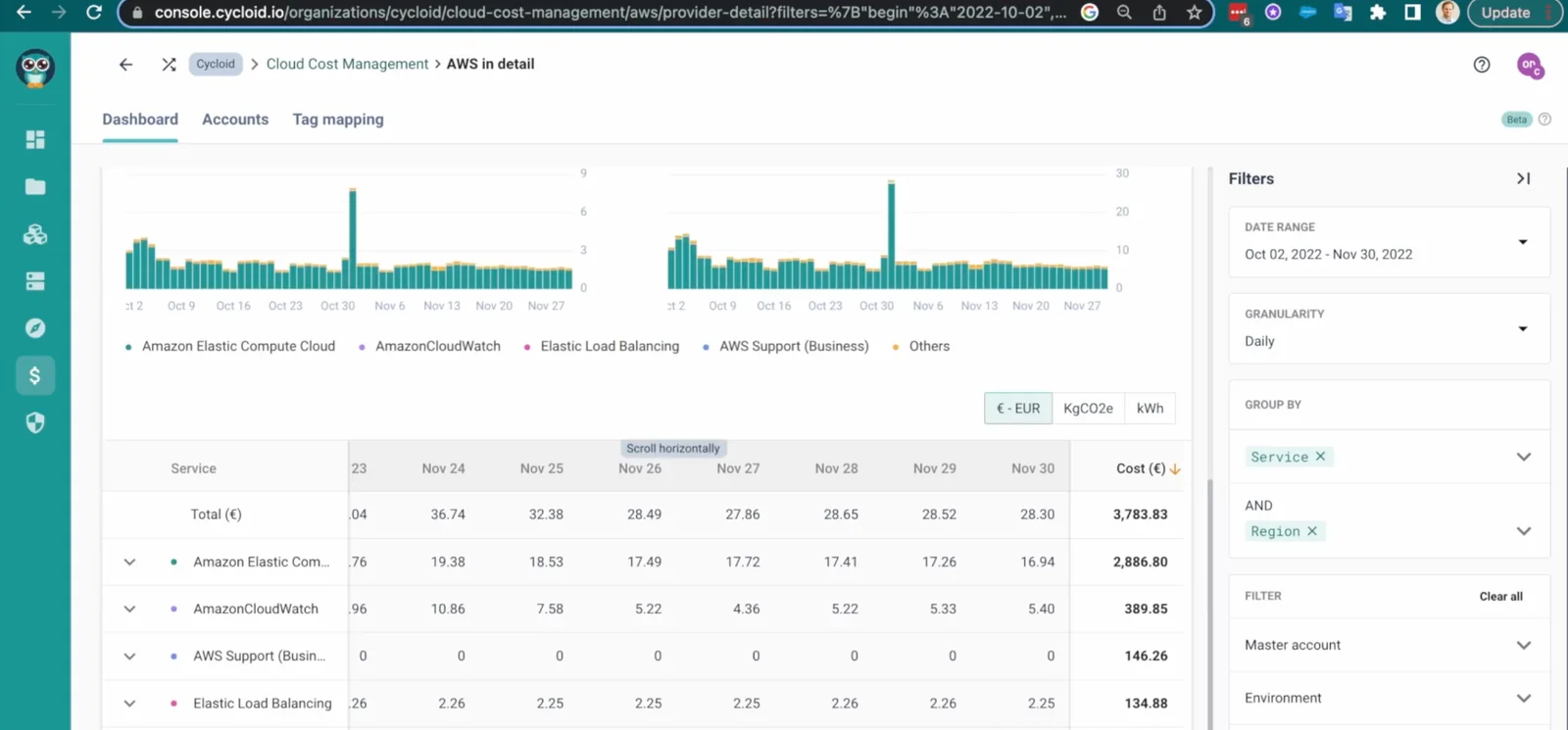Click the in-app back arrow

pyautogui.click(x=125, y=64)
